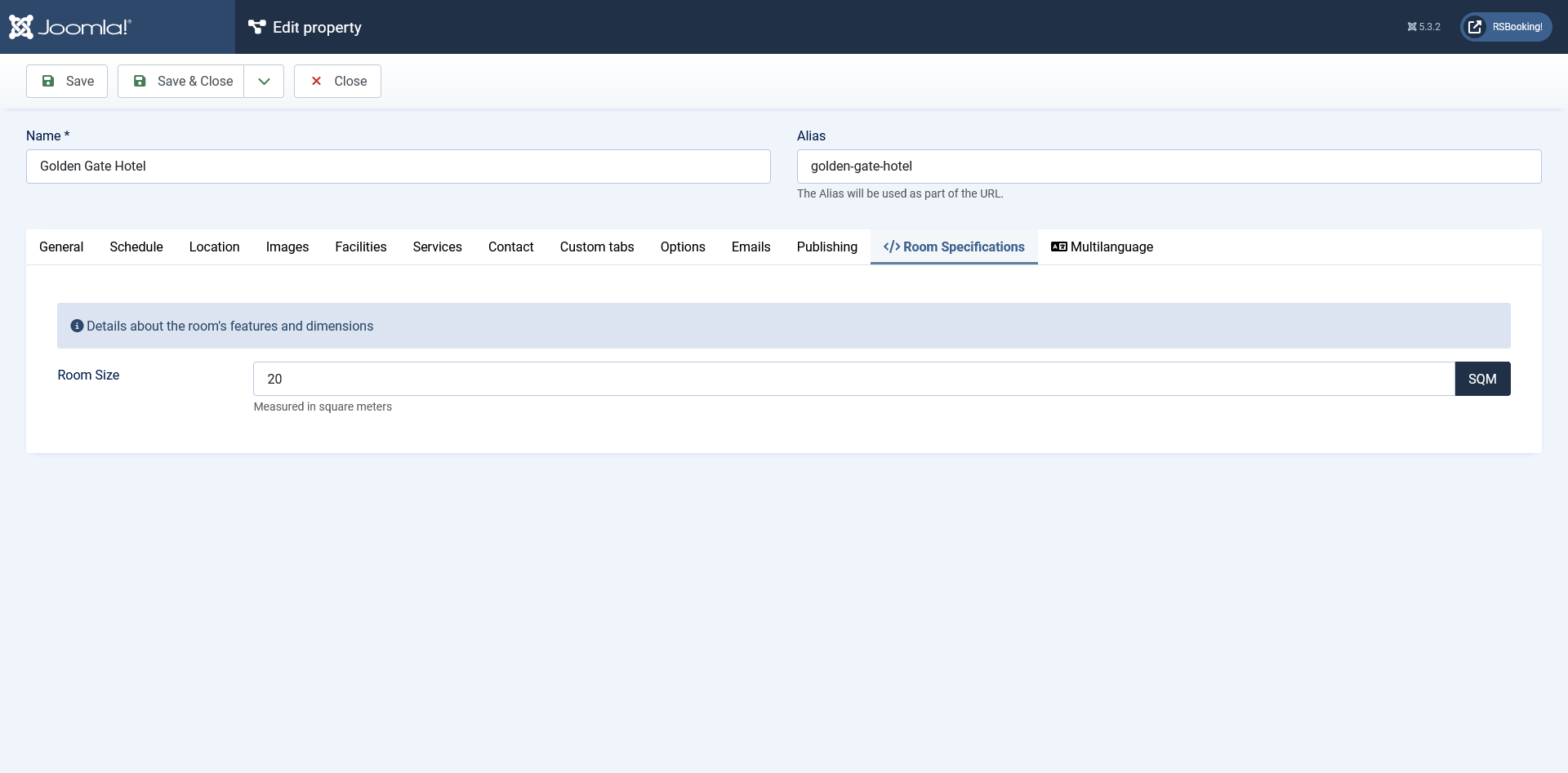This screenshot has height=773, width=1568.
Task: Click the Save button
Action: point(67,81)
